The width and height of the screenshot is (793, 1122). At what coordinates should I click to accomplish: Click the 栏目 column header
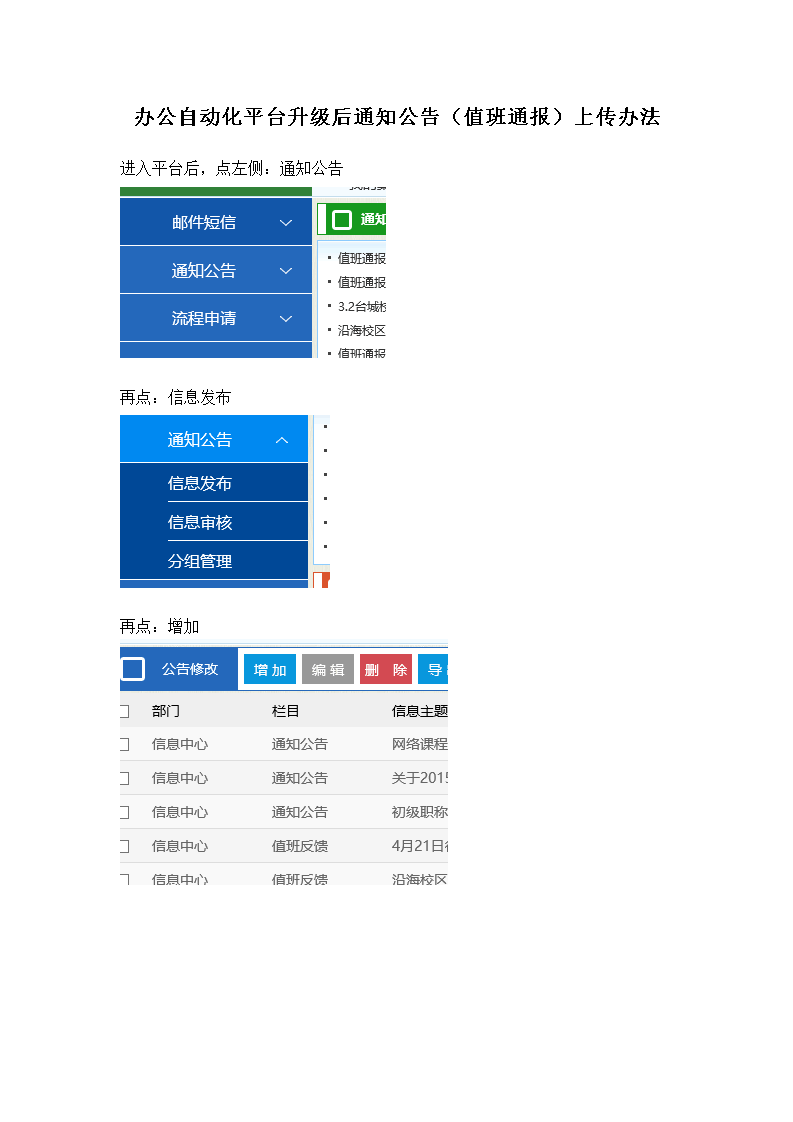point(285,711)
